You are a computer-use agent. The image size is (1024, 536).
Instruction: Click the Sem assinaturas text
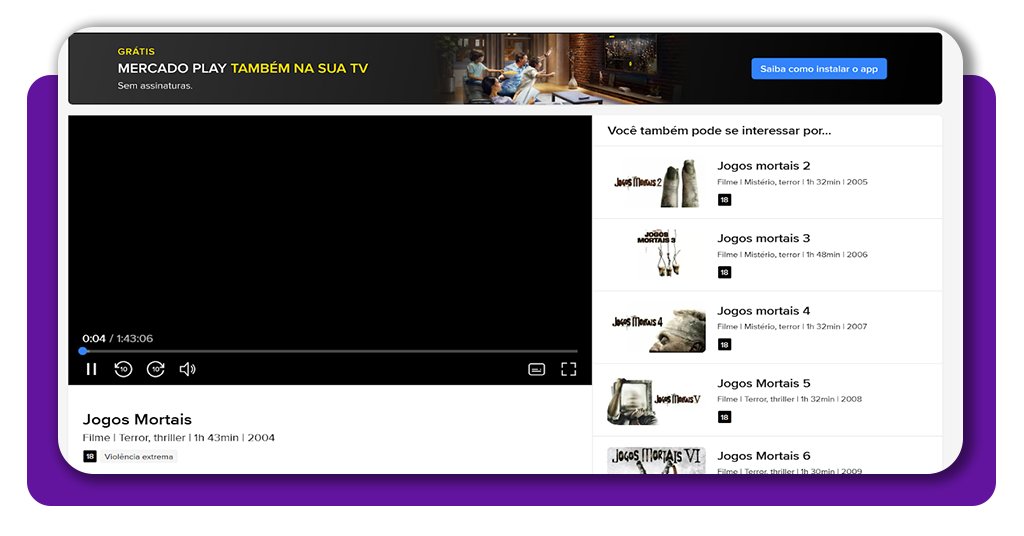point(155,86)
